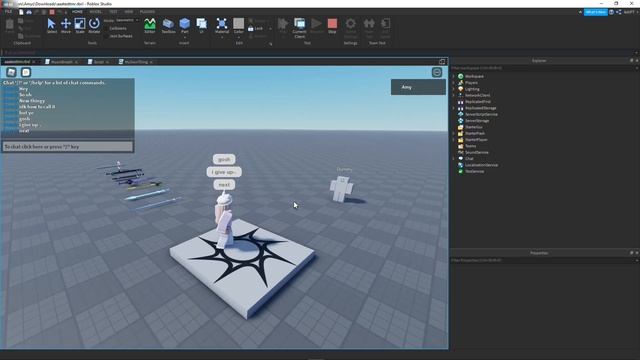Switch to the PLUGINS ribbon tab
The width and height of the screenshot is (640, 360).
click(147, 12)
